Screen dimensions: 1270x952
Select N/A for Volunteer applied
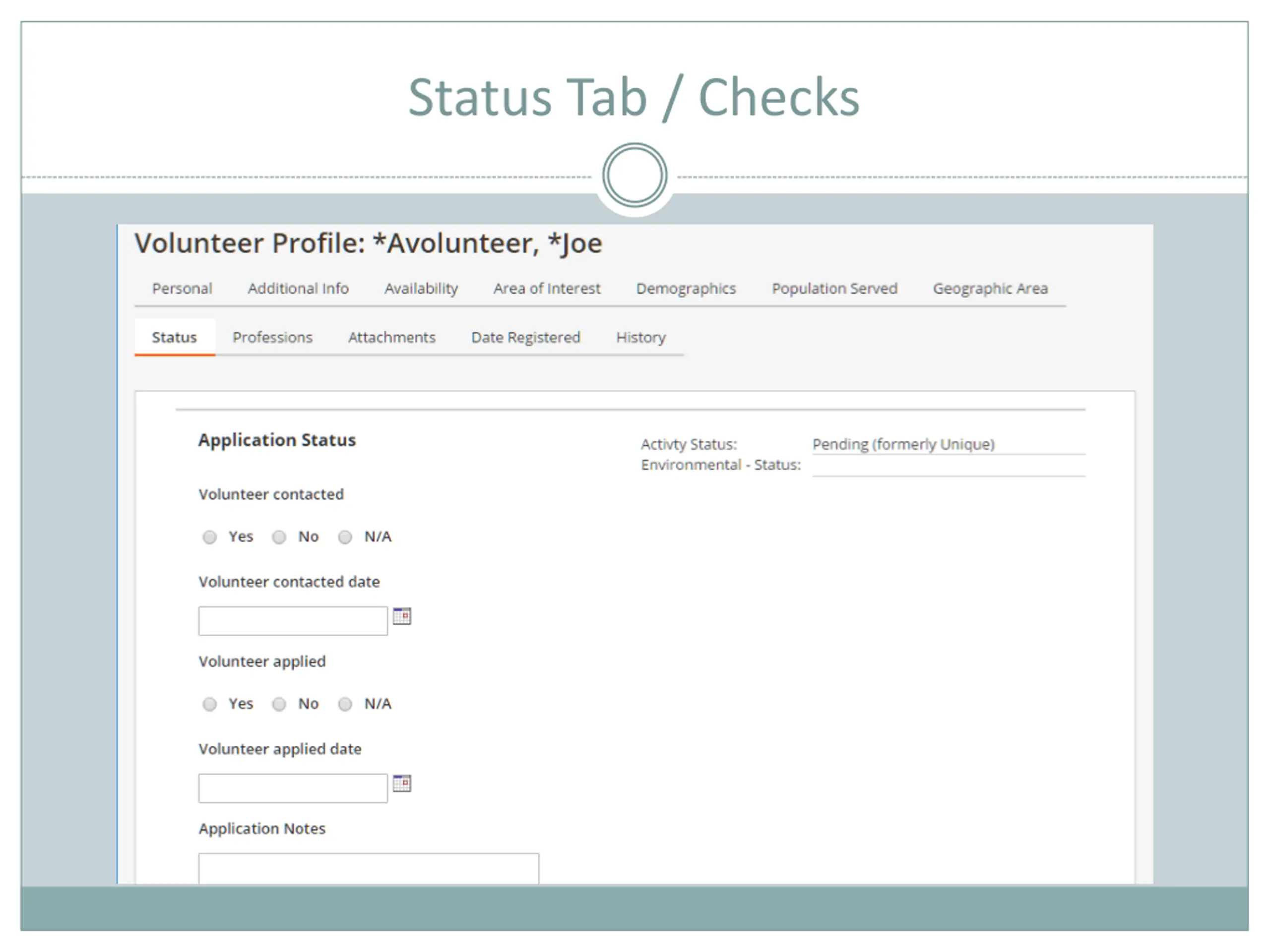[345, 704]
